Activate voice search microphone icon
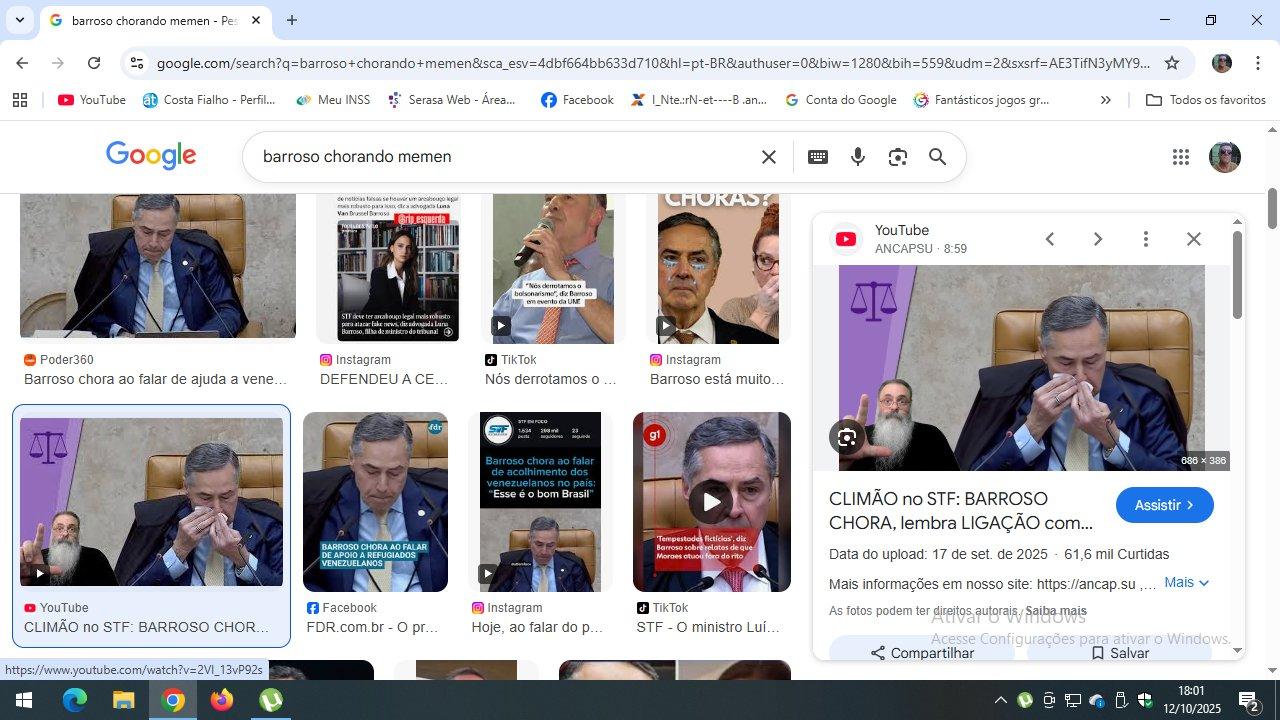Viewport: 1280px width, 720px height. coord(857,157)
